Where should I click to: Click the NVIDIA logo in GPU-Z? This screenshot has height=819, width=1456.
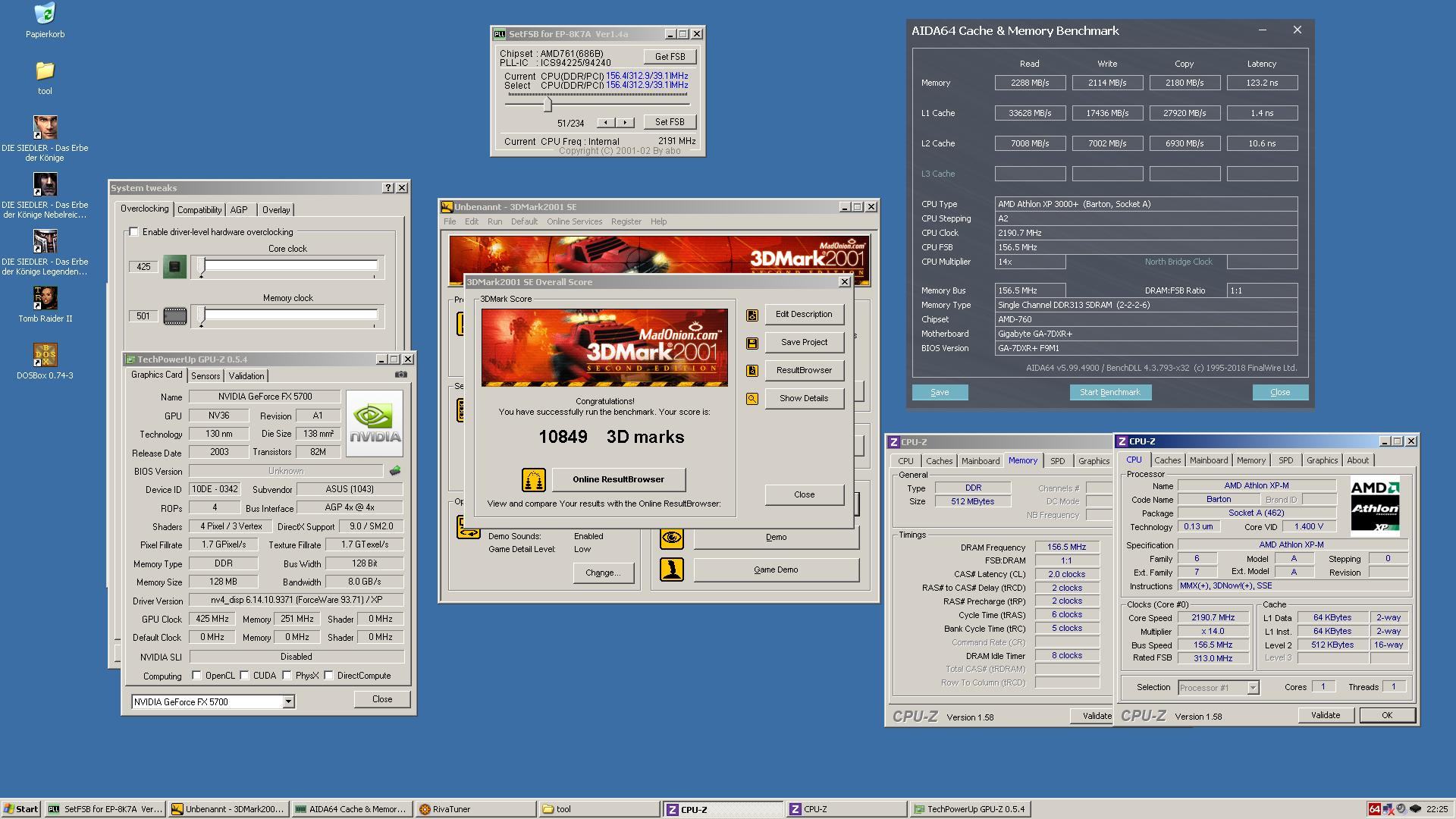click(375, 423)
